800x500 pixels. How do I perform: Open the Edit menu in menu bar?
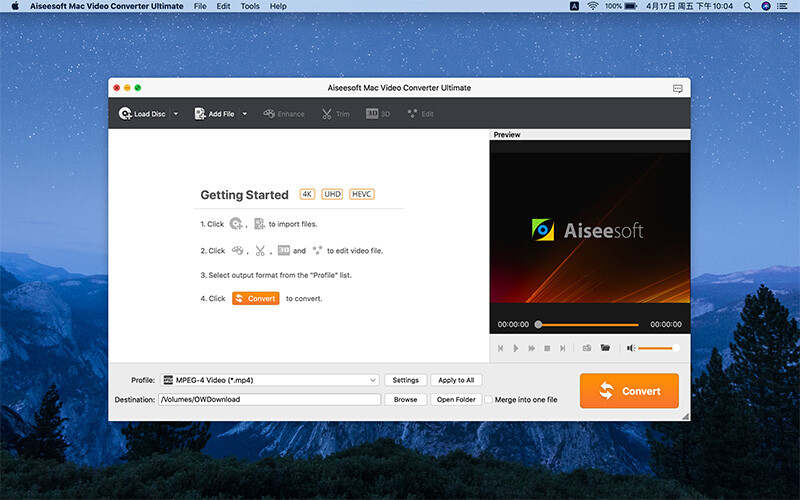click(223, 6)
